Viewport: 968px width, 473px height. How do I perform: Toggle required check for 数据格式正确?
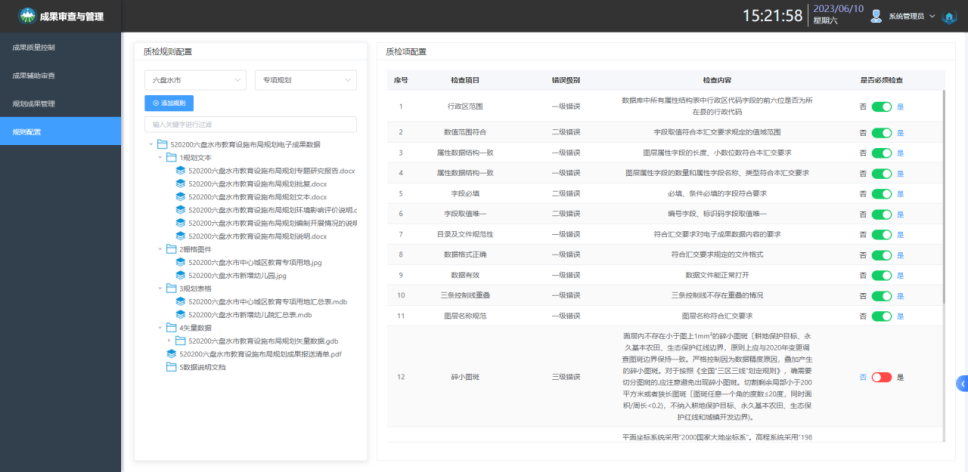(x=882, y=254)
